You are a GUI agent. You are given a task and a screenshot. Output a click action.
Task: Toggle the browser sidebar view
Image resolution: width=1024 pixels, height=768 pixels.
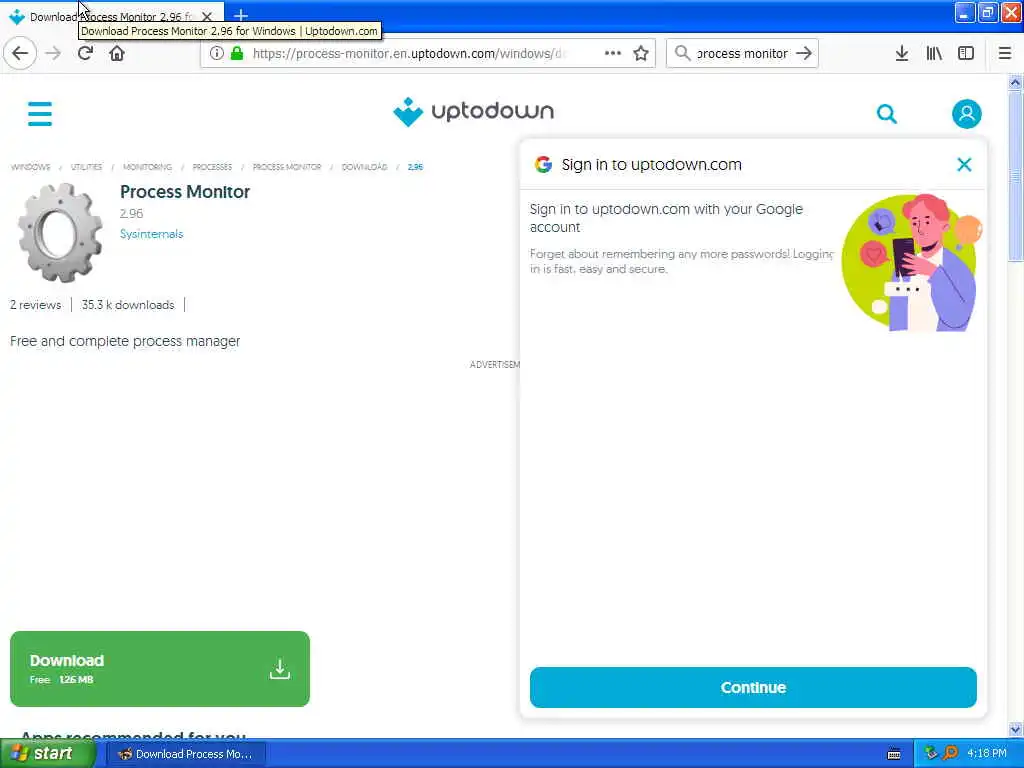click(x=966, y=54)
